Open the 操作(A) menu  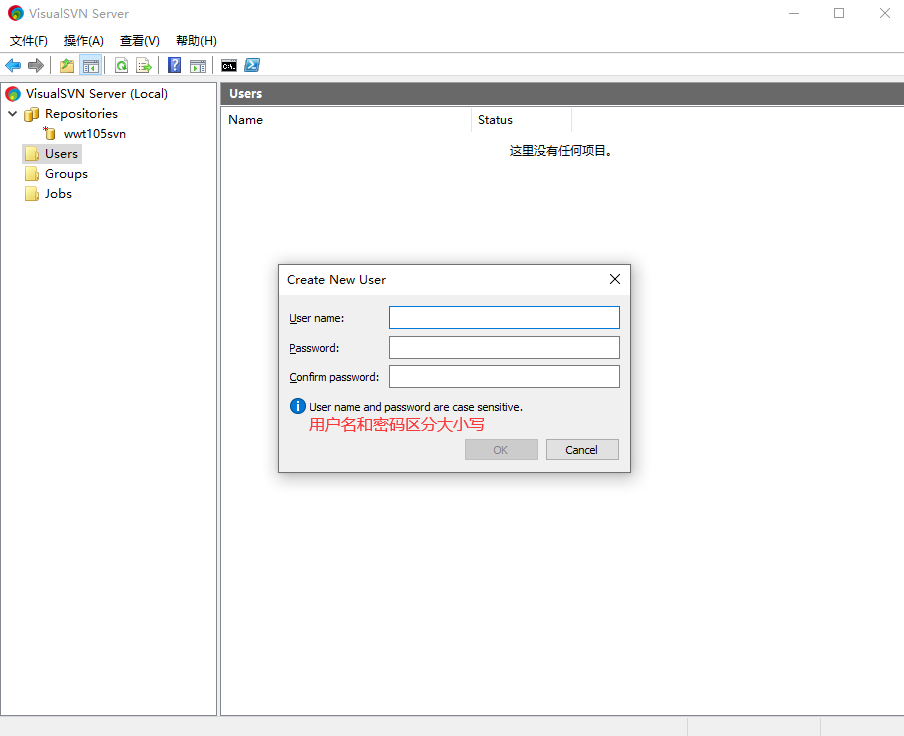click(83, 41)
